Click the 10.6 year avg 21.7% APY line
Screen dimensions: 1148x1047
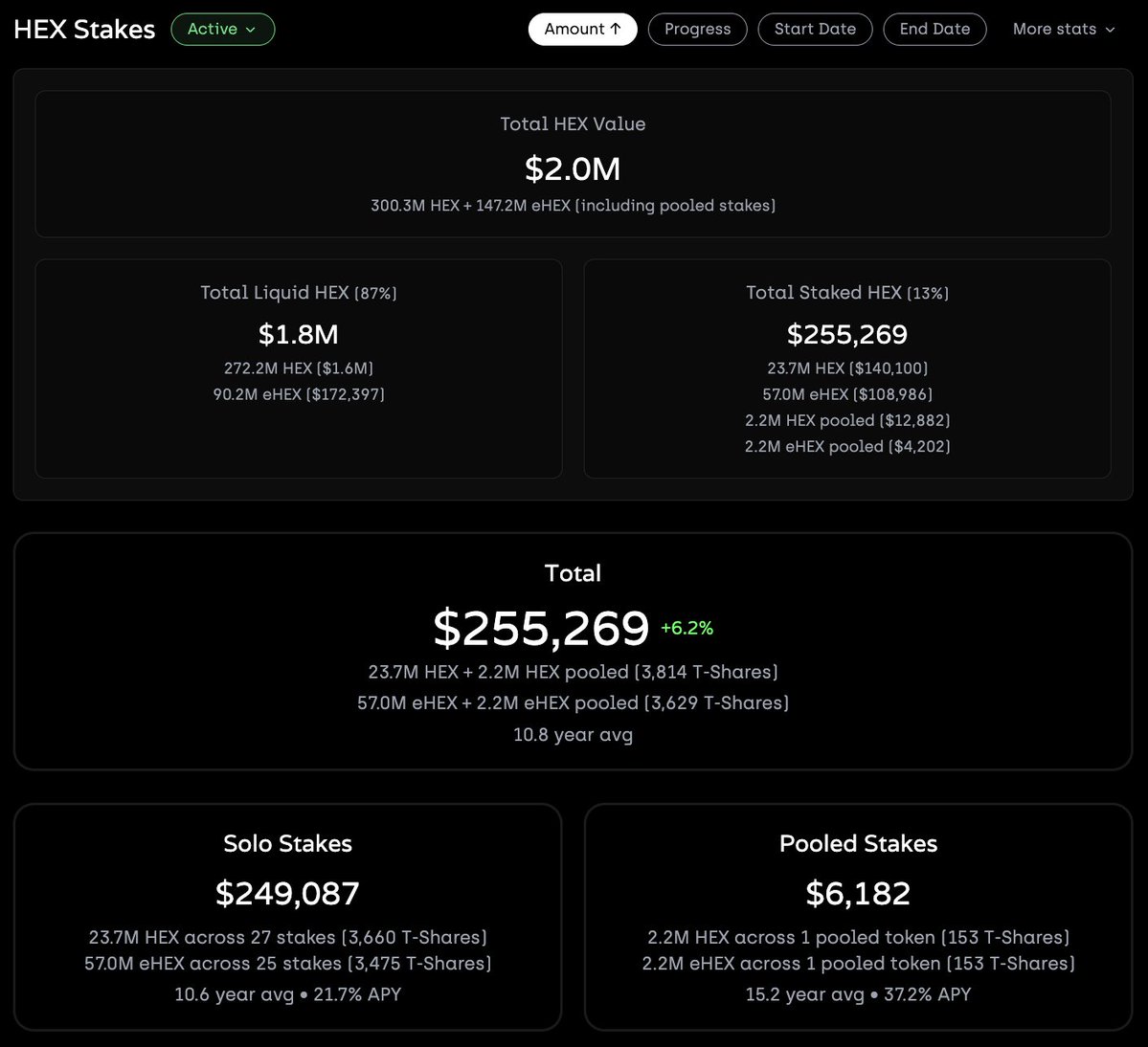pyautogui.click(x=288, y=994)
